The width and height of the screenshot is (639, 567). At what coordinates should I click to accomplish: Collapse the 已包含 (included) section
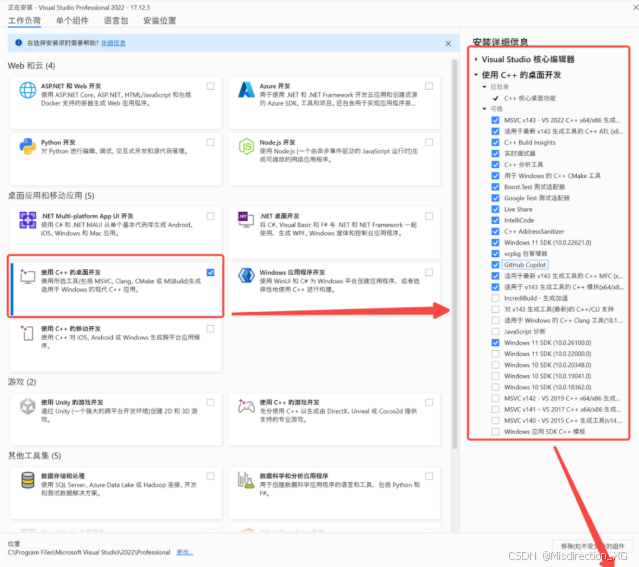[484, 87]
